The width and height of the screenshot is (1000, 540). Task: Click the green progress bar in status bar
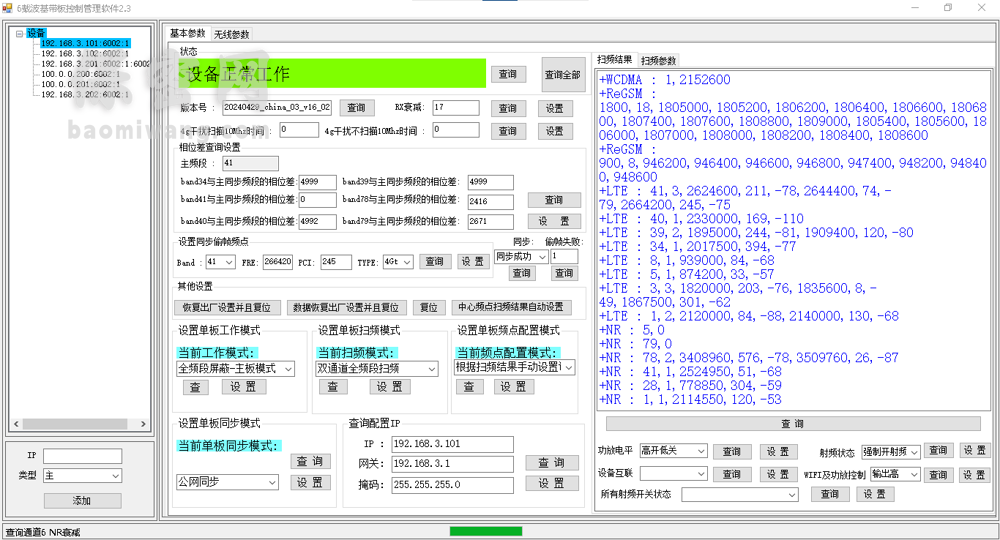pyautogui.click(x=486, y=531)
